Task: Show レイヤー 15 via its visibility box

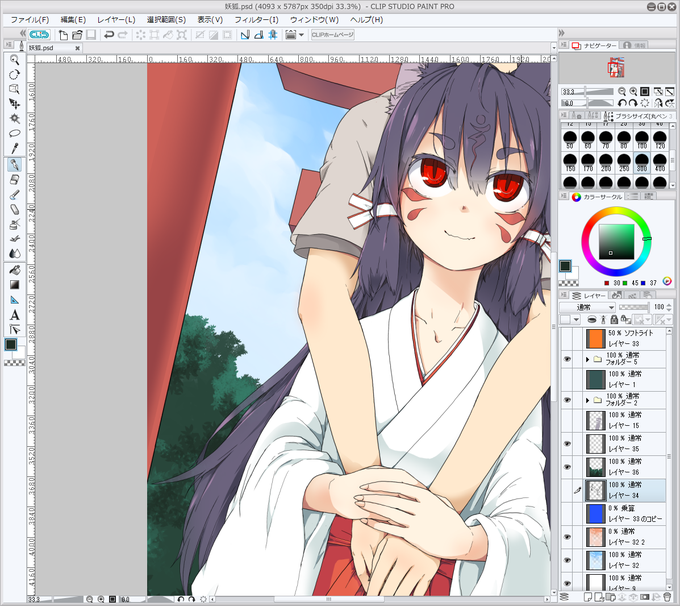Action: tap(567, 420)
